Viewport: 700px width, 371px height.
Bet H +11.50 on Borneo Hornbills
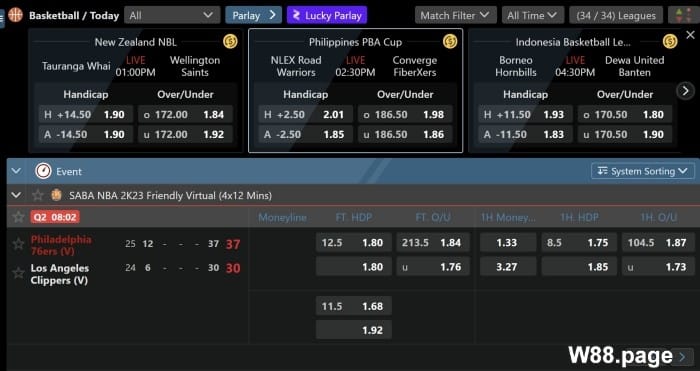(x=525, y=114)
